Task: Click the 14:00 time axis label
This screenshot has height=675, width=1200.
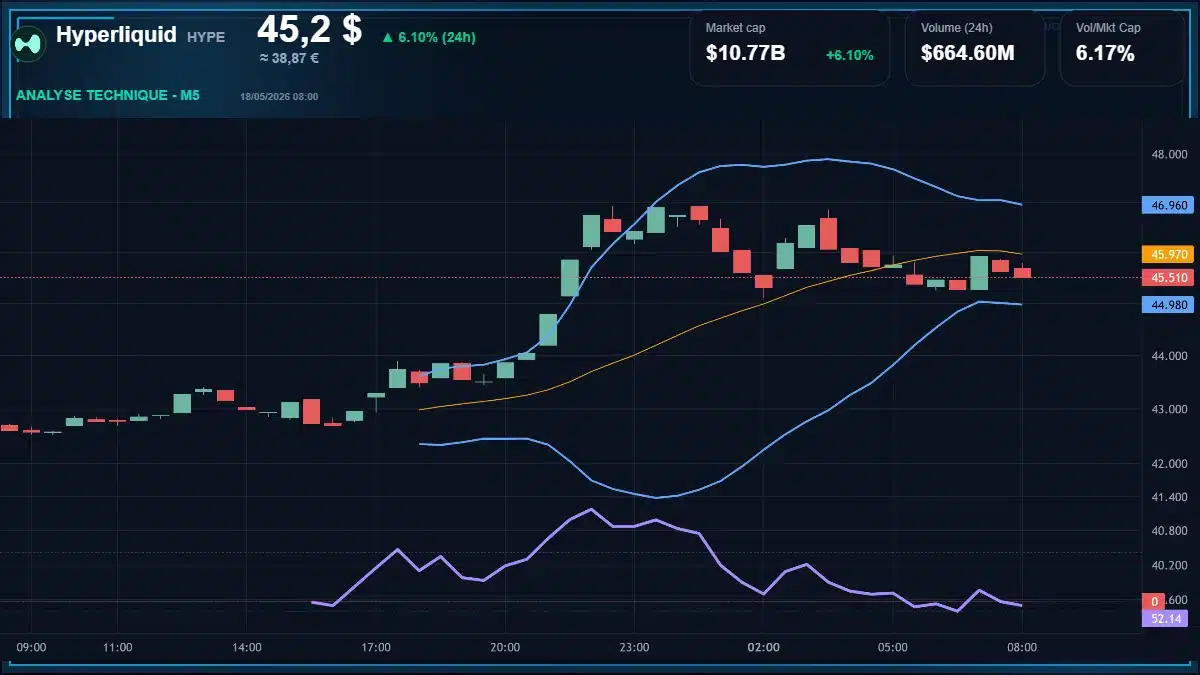Action: 247,647
